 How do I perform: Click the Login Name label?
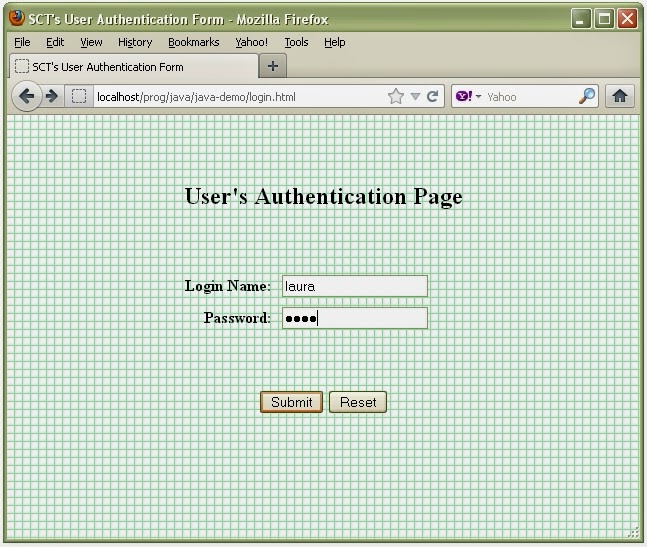click(227, 286)
